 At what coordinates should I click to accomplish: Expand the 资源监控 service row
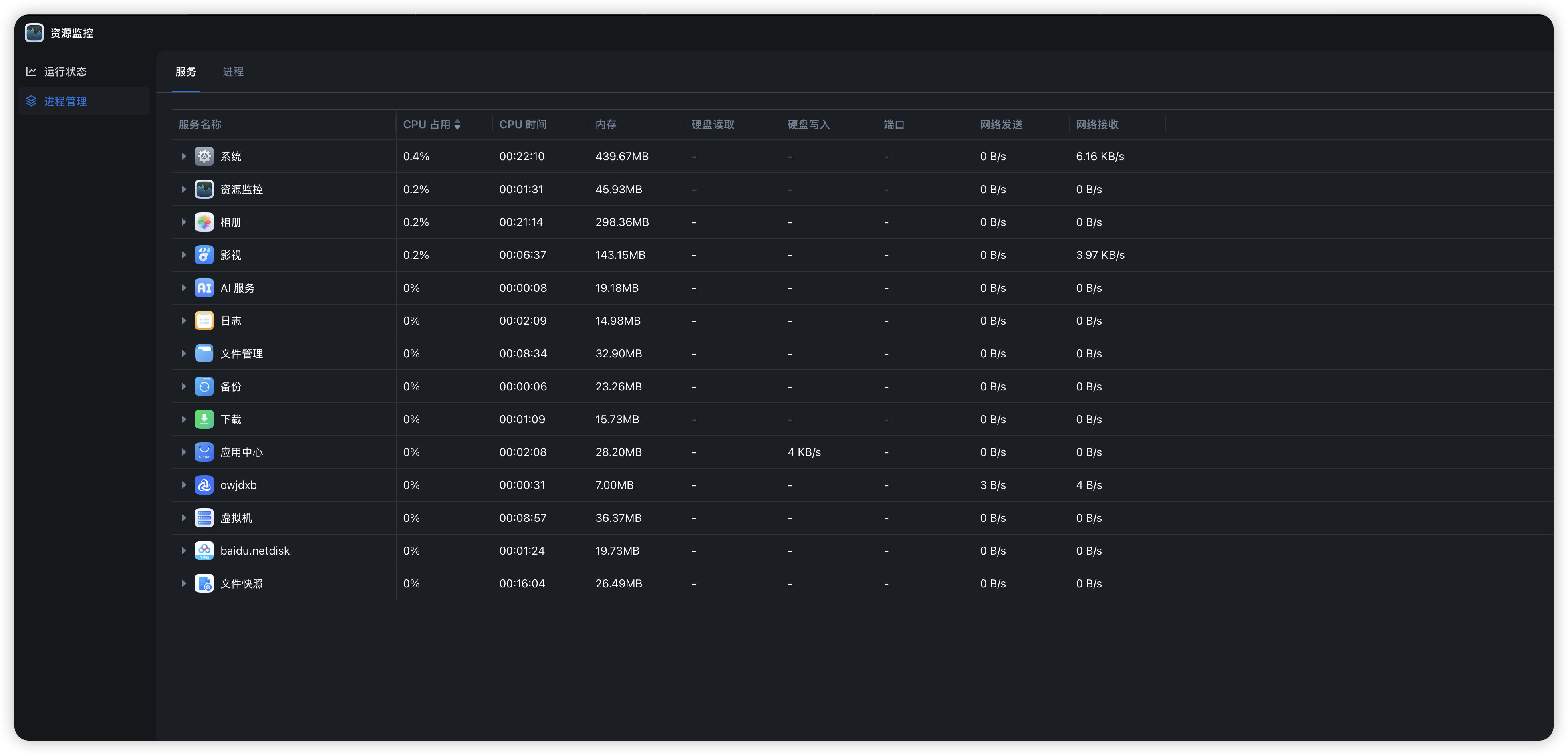click(x=183, y=190)
